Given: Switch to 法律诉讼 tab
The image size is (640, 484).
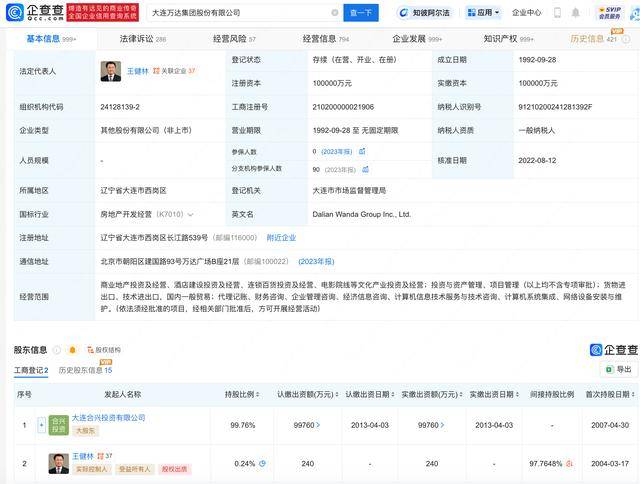Looking at the screenshot, I should click(143, 39).
